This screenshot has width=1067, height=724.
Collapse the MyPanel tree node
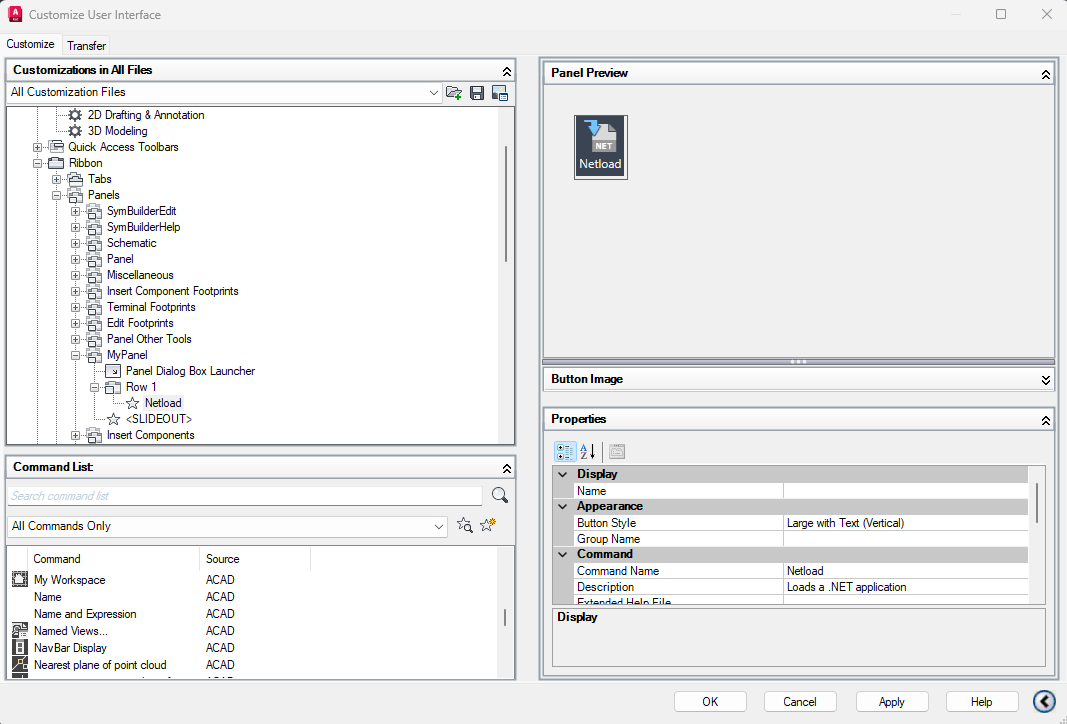pyautogui.click(x=76, y=355)
